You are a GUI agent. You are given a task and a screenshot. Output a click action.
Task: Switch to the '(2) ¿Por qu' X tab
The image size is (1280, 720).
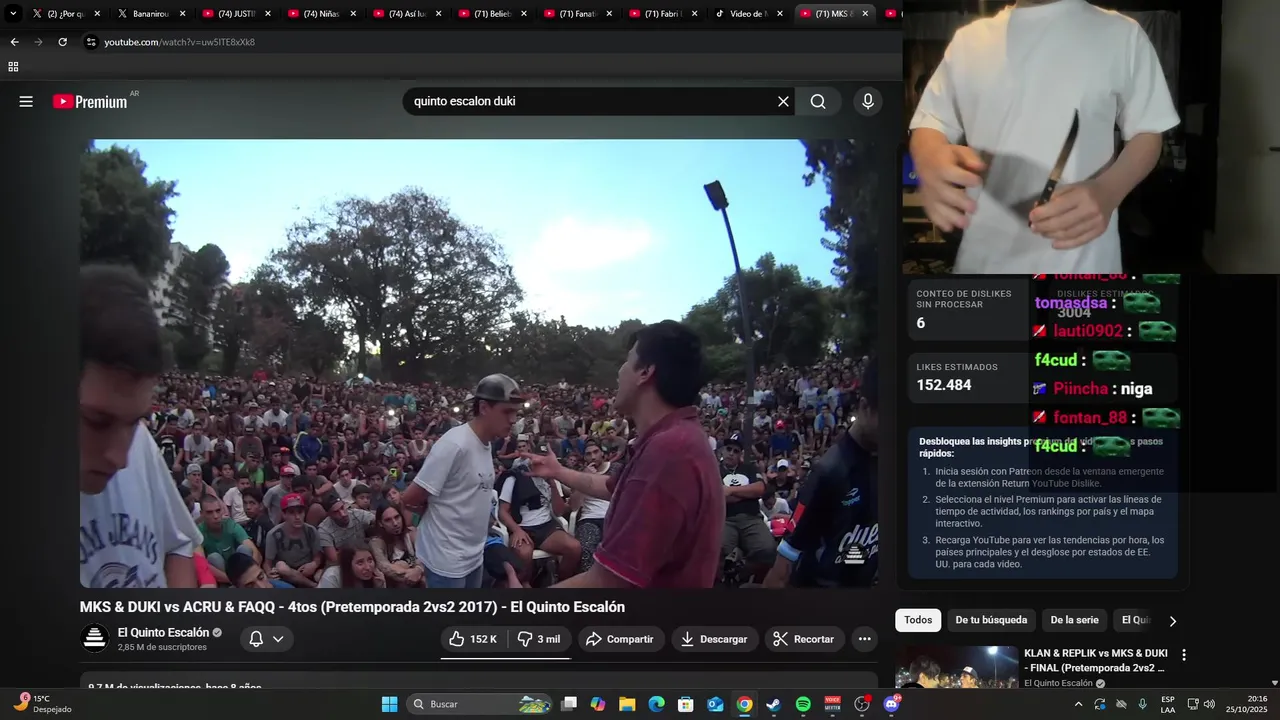tap(66, 14)
